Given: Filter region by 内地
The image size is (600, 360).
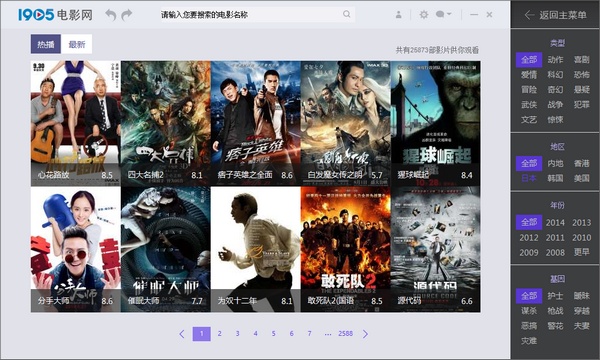Looking at the screenshot, I should click(555, 163).
